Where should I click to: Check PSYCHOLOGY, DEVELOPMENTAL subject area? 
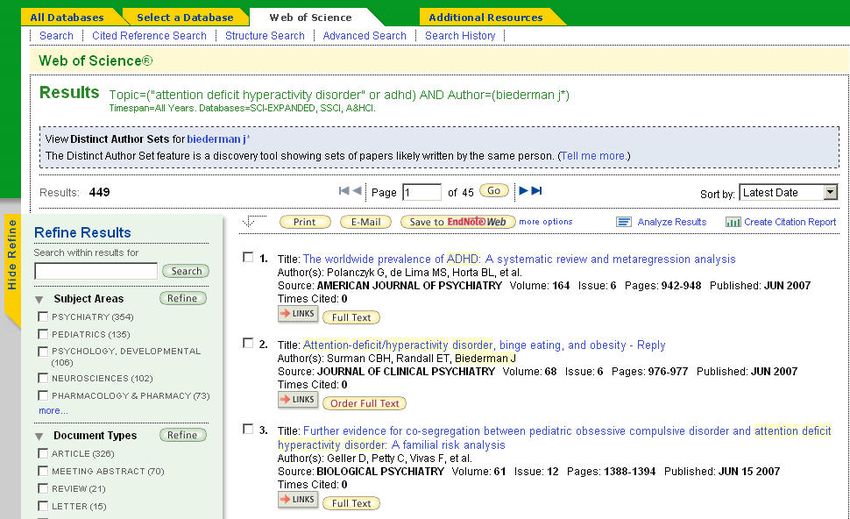pos(43,351)
